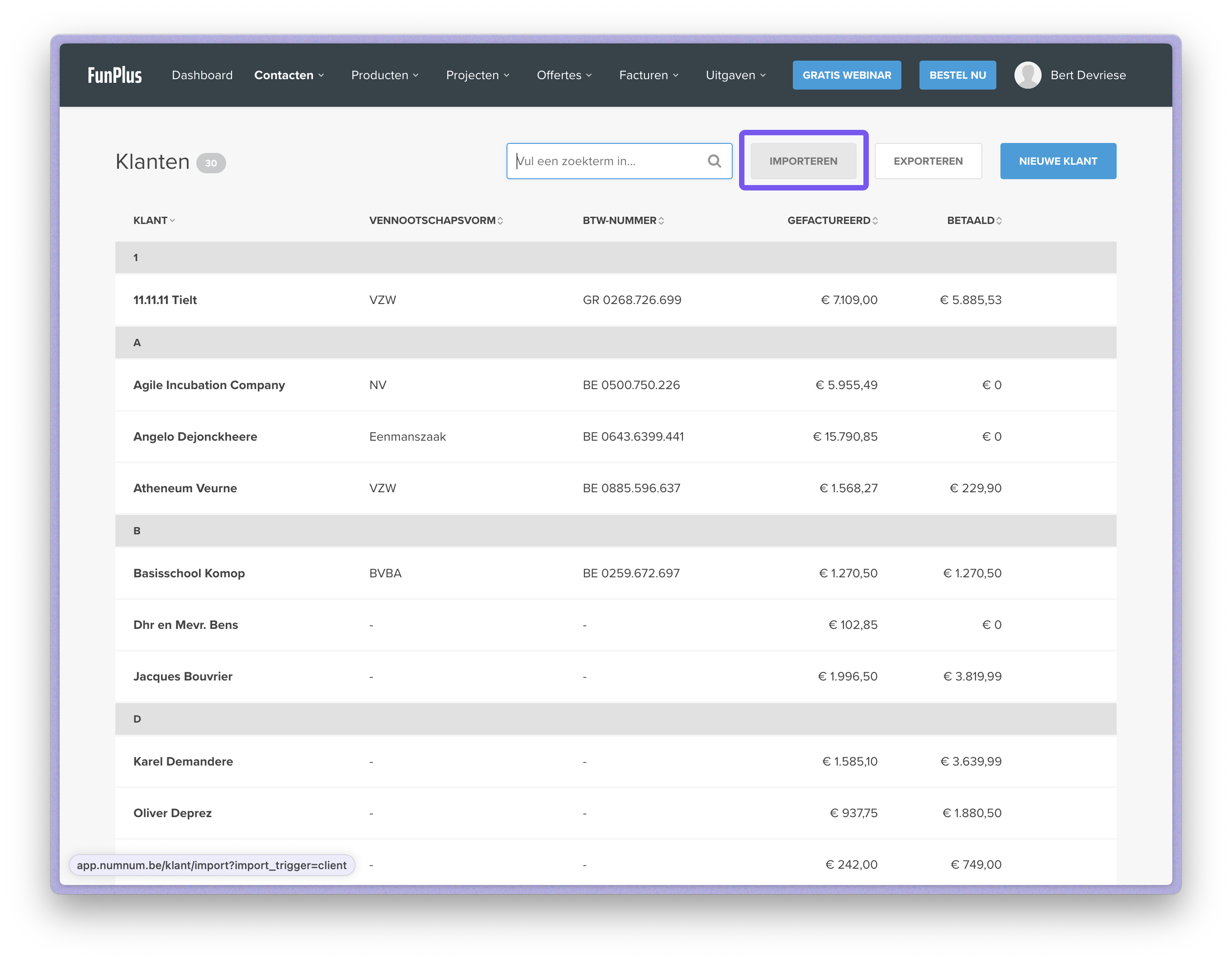Click the search magnifier icon

pyautogui.click(x=714, y=162)
